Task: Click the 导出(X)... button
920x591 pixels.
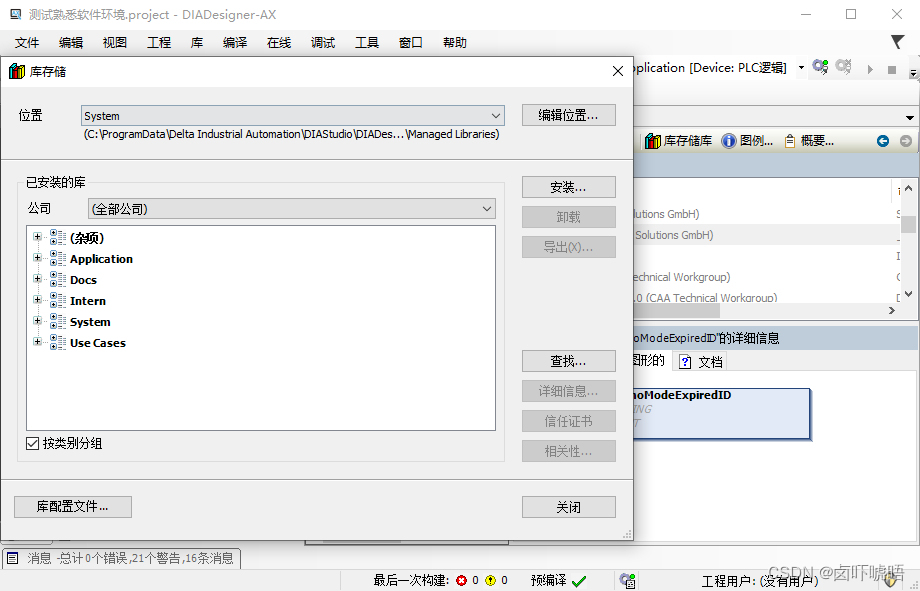Action: (569, 247)
